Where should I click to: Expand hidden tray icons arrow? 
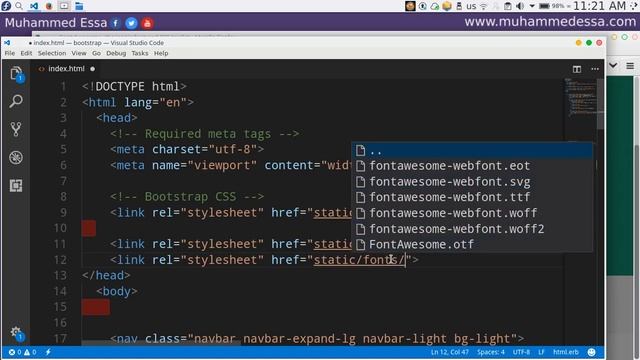click(532, 6)
